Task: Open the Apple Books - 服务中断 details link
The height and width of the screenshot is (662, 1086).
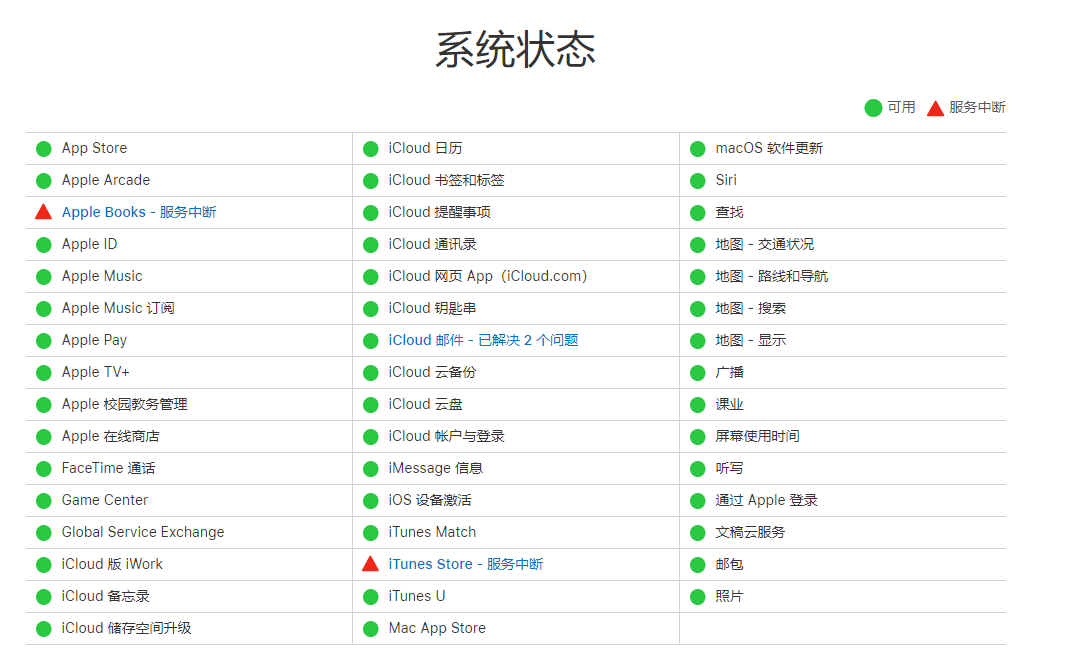Action: click(x=138, y=212)
